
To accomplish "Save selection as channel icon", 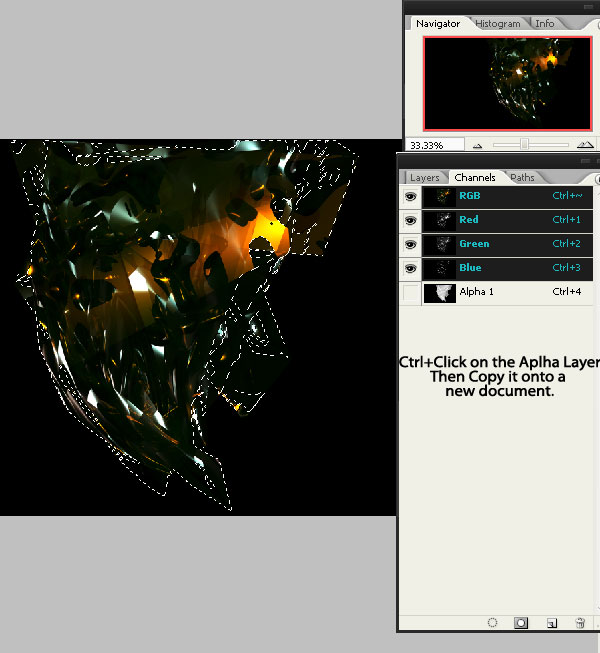I will click(x=521, y=623).
